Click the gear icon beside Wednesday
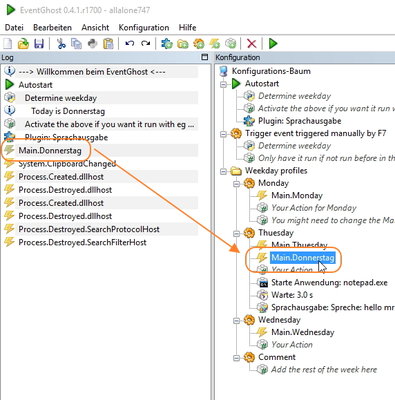 (249, 320)
